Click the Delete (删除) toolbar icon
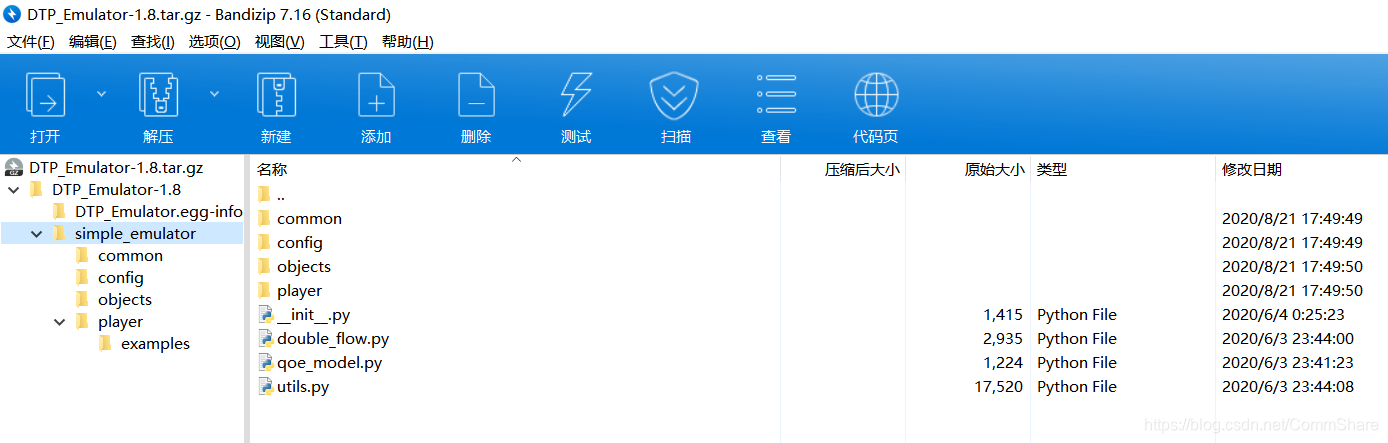The width and height of the screenshot is (1388, 443). point(476,95)
